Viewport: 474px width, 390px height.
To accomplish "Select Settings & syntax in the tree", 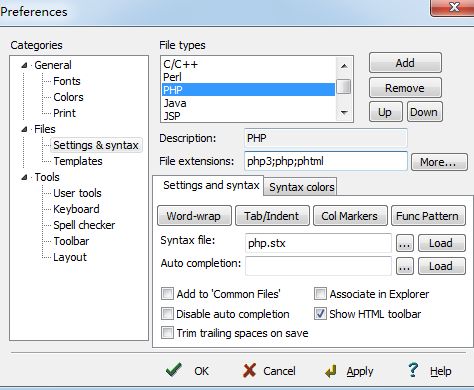I will (96, 145).
